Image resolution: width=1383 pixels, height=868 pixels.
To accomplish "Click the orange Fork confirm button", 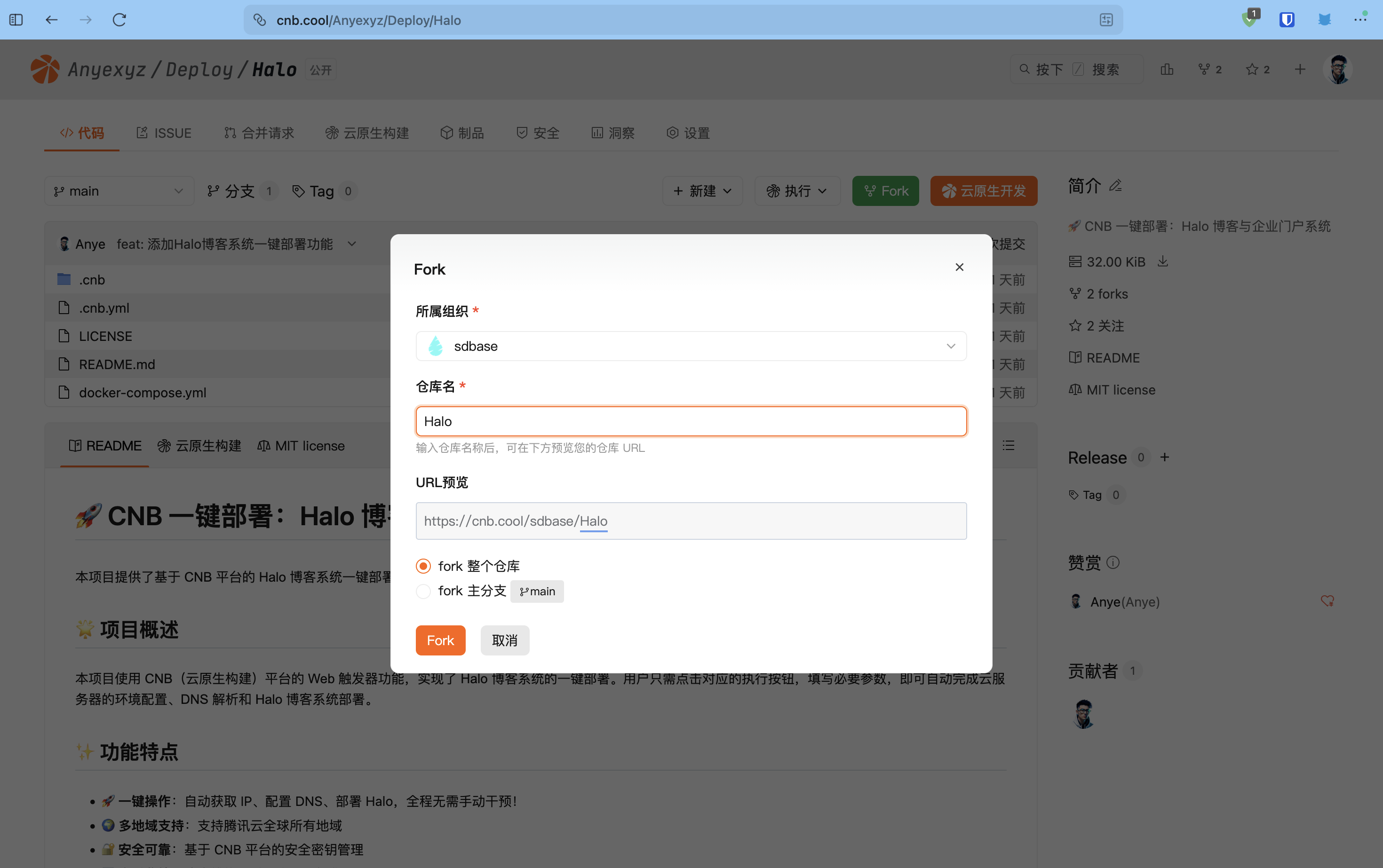I will 440,640.
